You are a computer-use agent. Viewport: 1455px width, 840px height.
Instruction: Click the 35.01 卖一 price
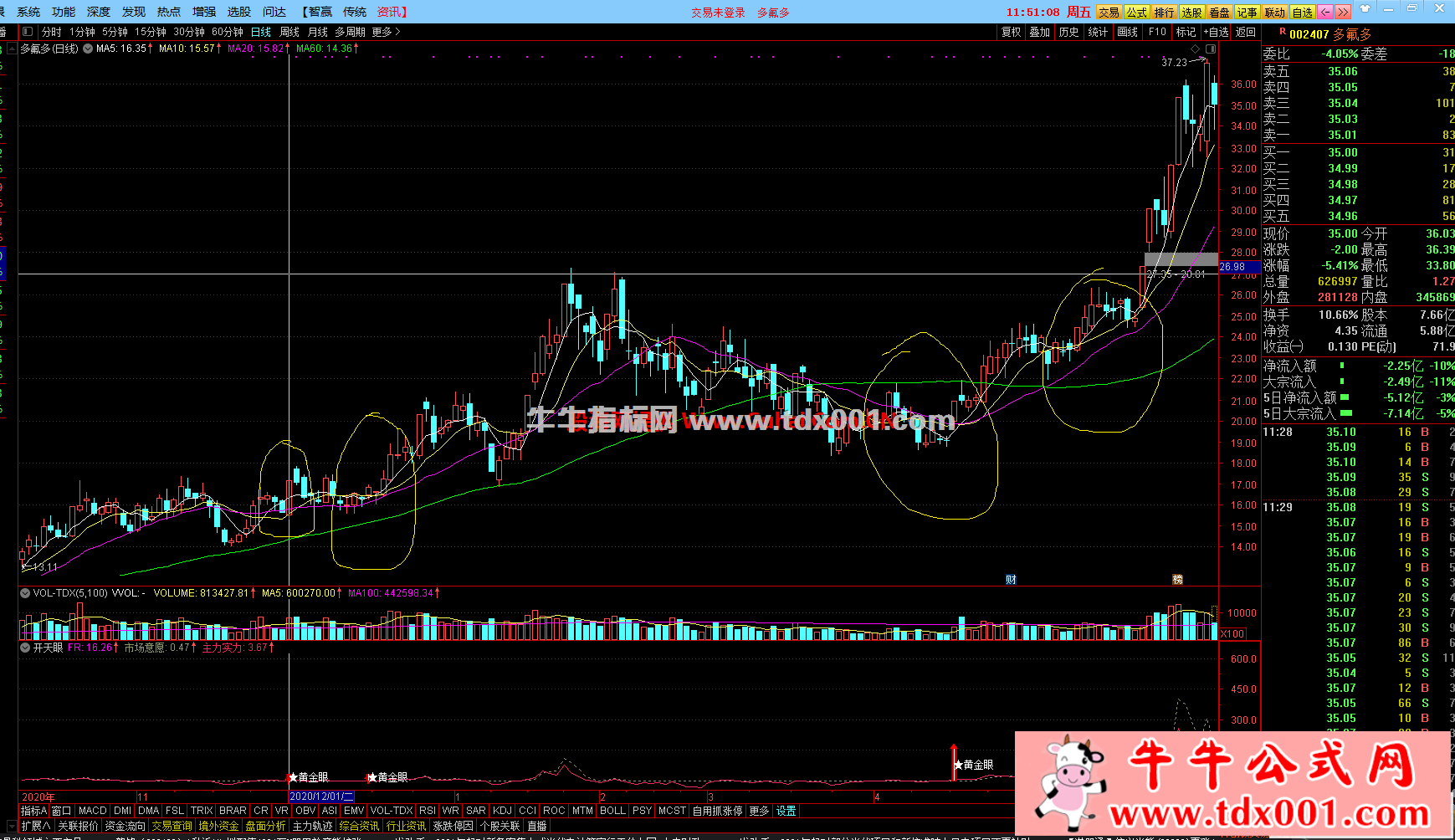coord(1343,135)
